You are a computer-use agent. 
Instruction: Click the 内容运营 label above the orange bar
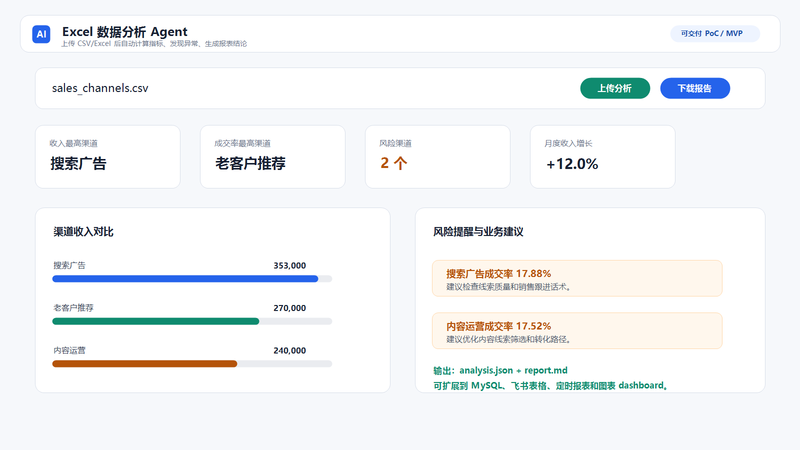[69, 351]
